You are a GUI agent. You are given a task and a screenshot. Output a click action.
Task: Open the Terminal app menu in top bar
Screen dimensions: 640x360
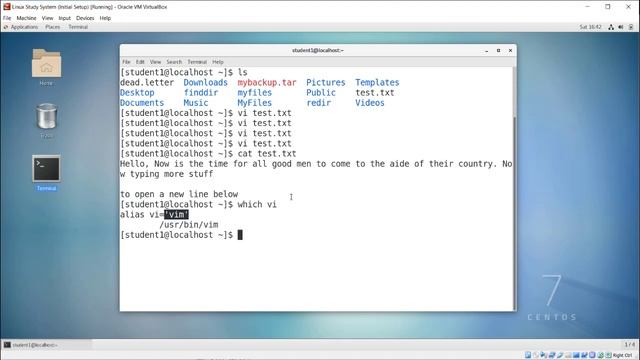click(78, 27)
